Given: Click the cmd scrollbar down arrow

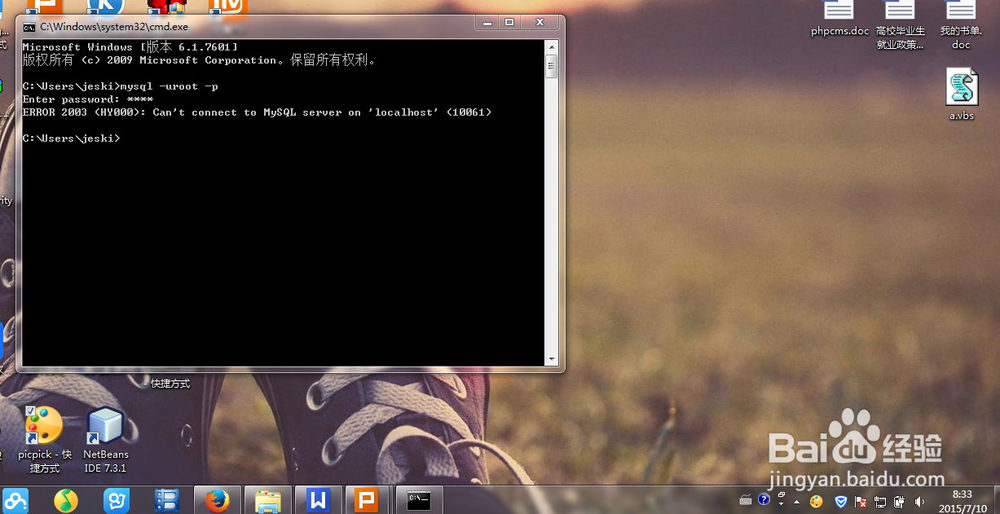Looking at the screenshot, I should pos(552,359).
